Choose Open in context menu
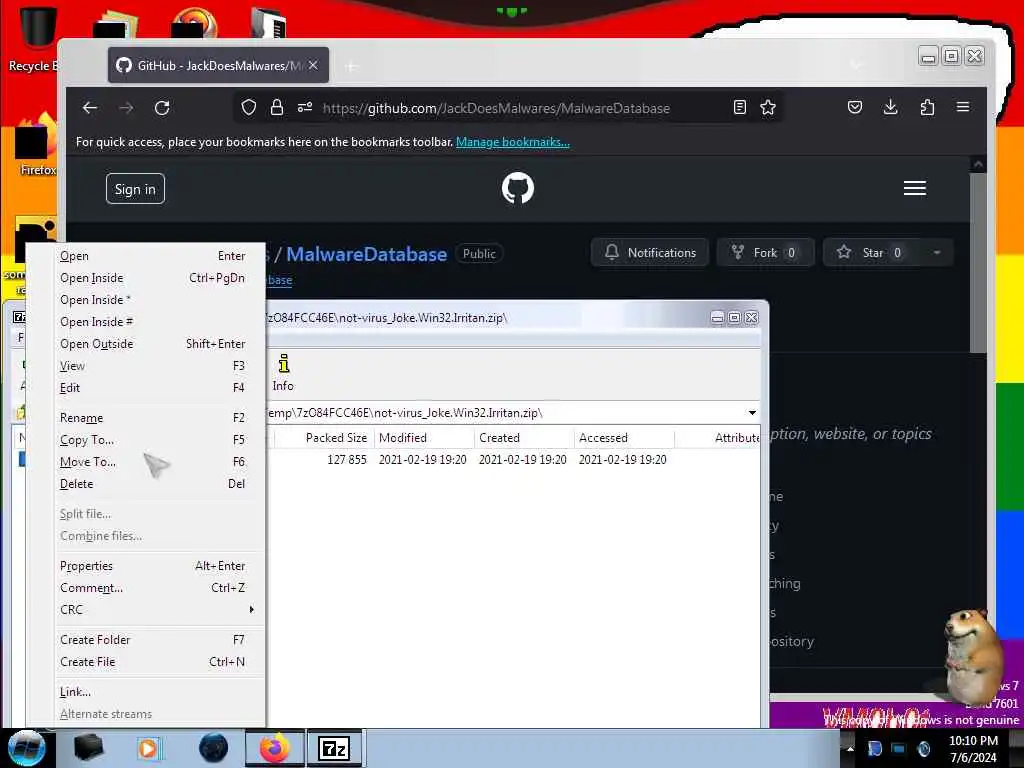Viewport: 1024px width, 768px height. click(152, 256)
